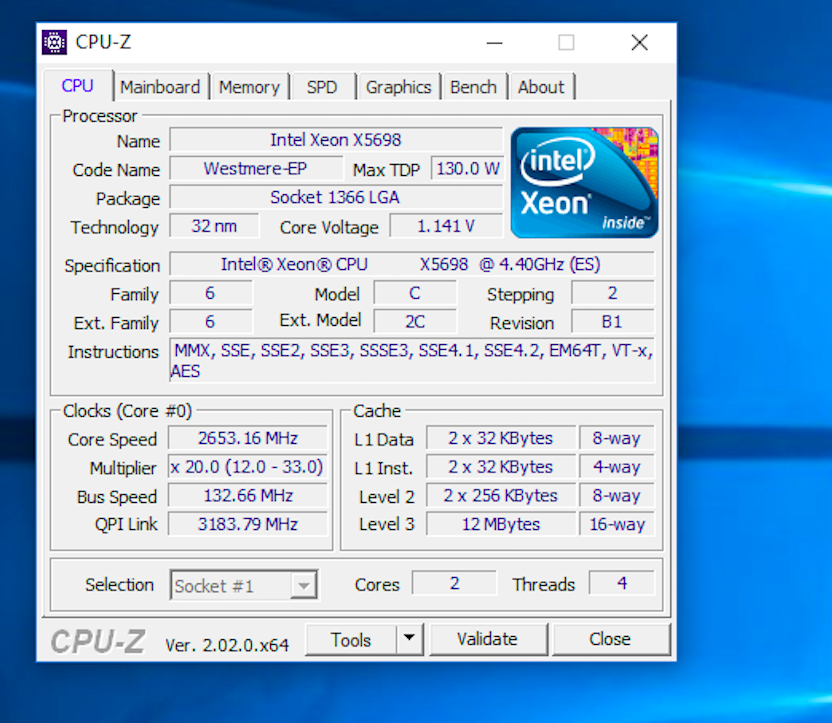Click the Revision value B1
832x723 pixels.
613,322
